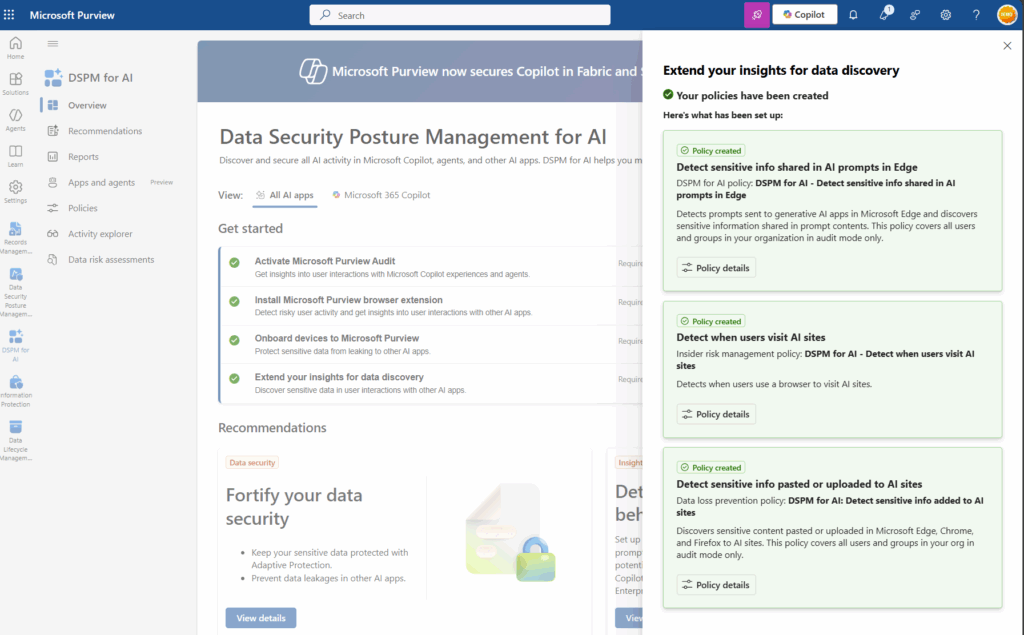Close the Extend your insights panel
1024x635 pixels.
click(x=1007, y=46)
